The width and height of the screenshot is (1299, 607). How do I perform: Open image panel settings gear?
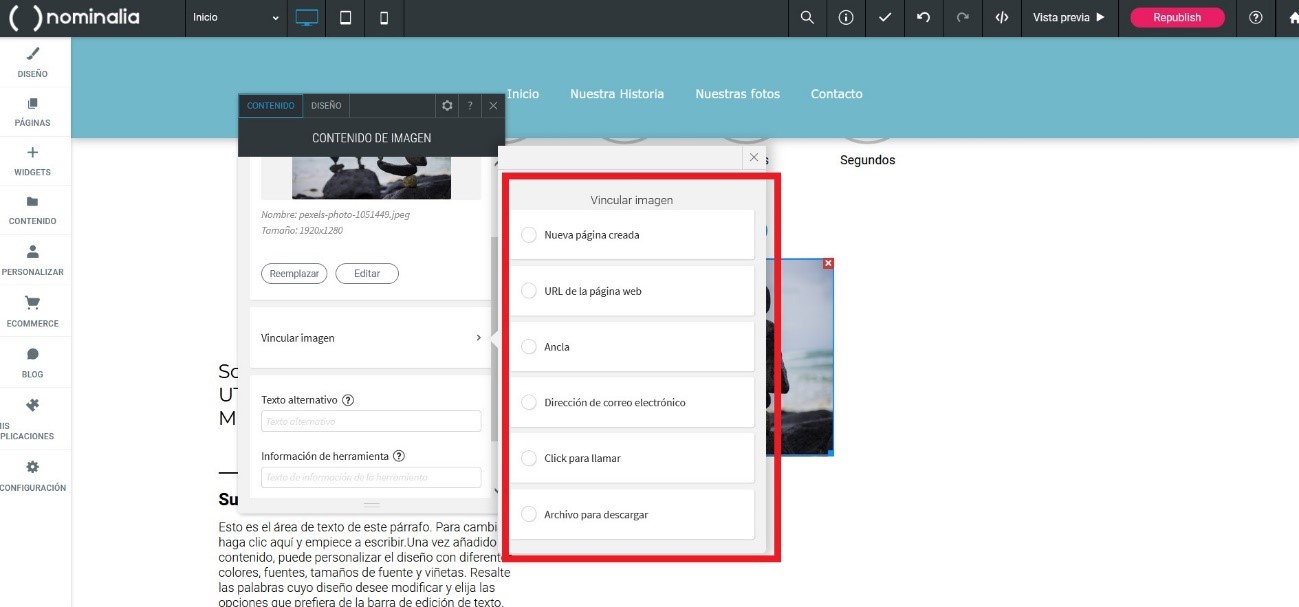point(447,106)
